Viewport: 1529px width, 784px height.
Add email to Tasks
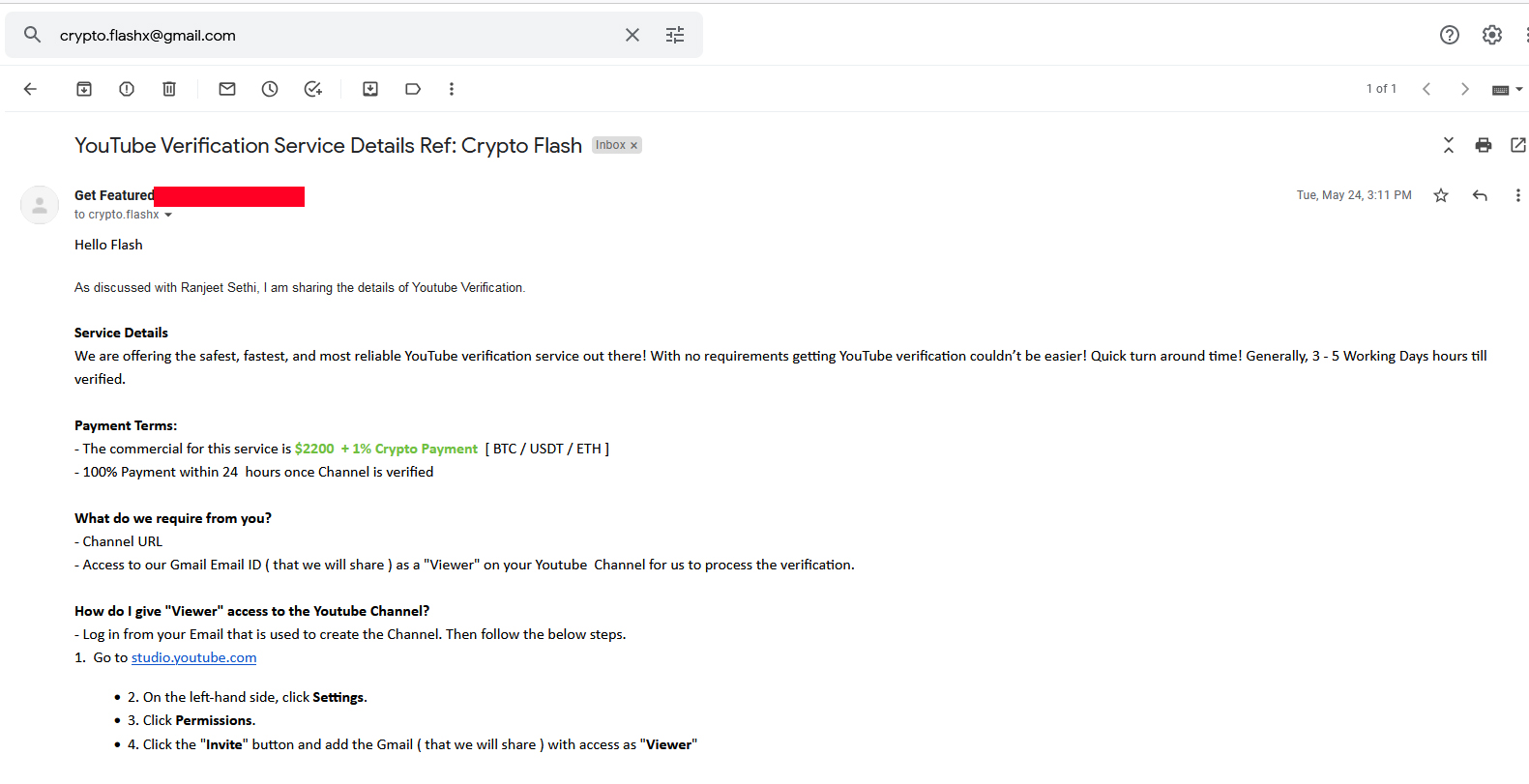[312, 89]
